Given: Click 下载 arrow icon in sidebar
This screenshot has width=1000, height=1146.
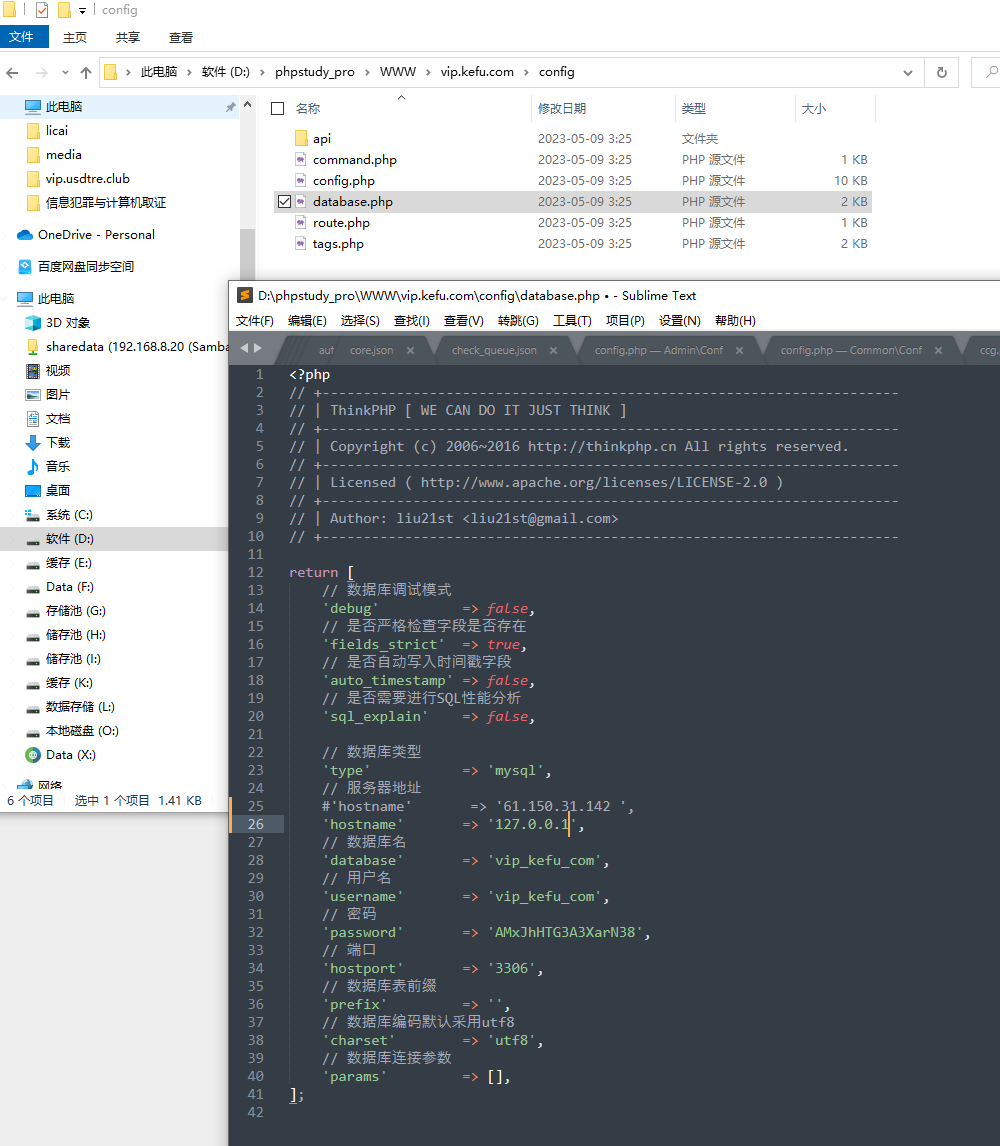Looking at the screenshot, I should (x=33, y=443).
